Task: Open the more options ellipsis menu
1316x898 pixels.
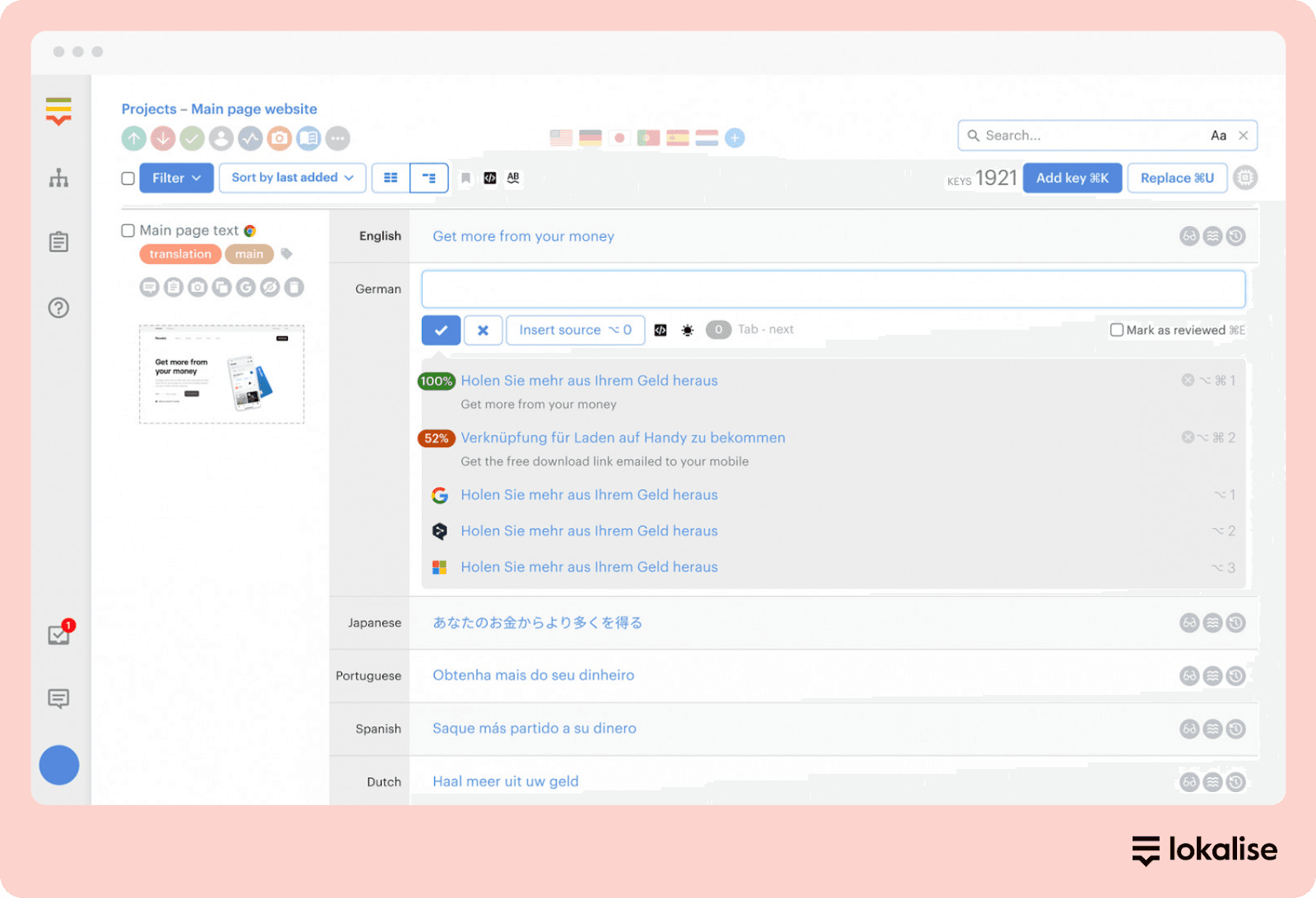Action: 337,138
